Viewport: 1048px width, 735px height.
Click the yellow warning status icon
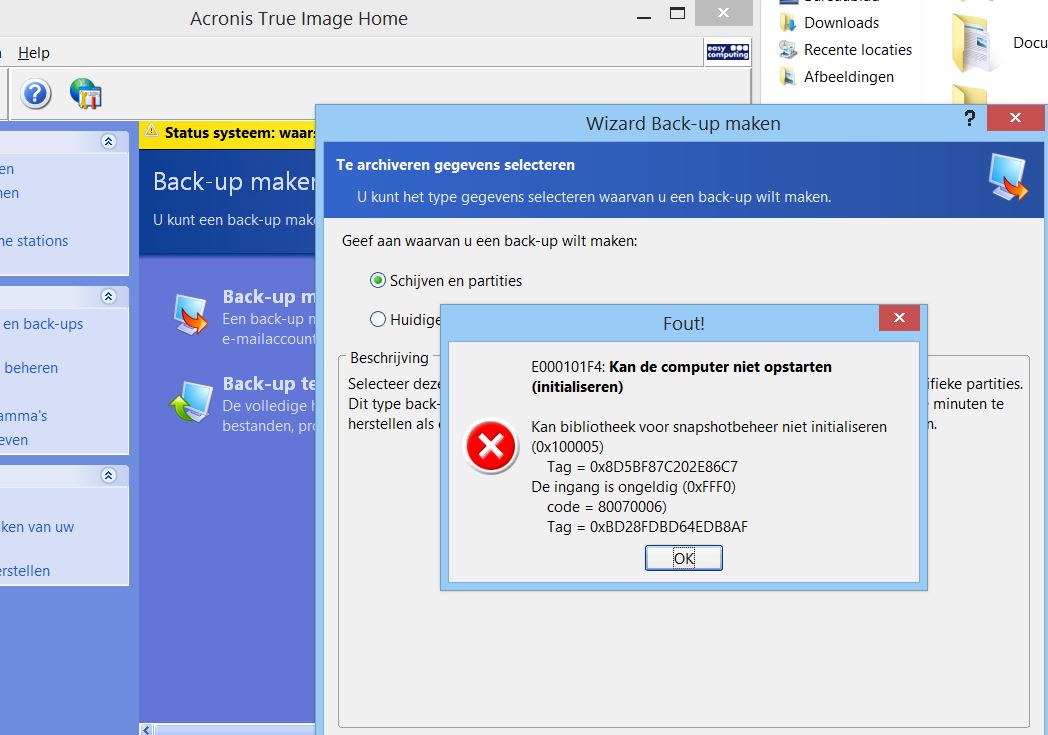click(152, 131)
